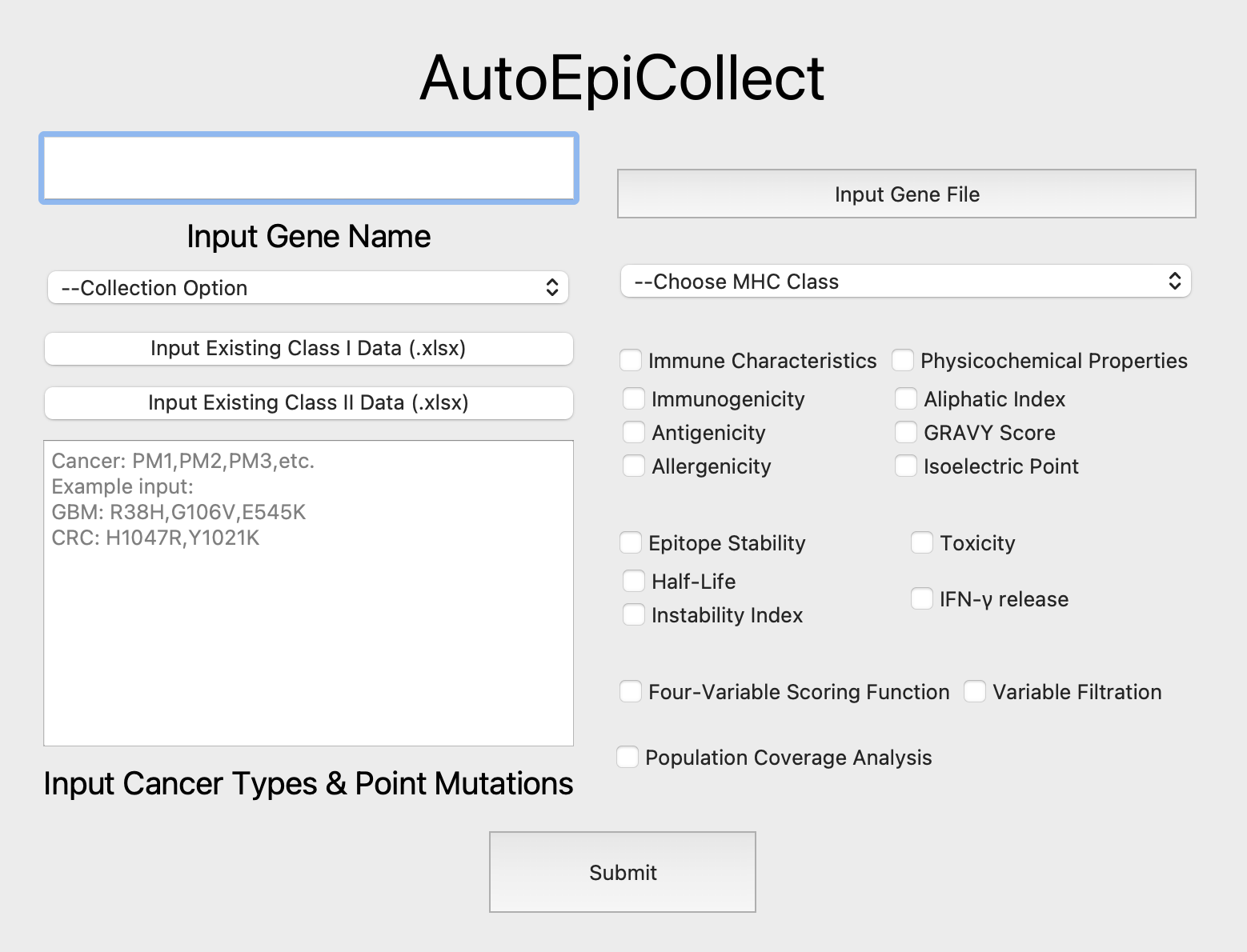Image resolution: width=1247 pixels, height=952 pixels.
Task: Click Input Existing Class I Data button
Action: point(309,349)
